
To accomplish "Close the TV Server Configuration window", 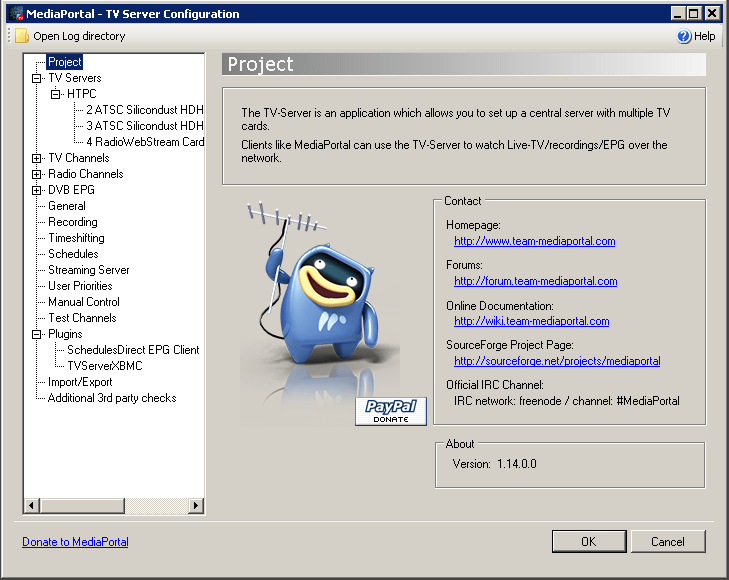I will tap(712, 13).
